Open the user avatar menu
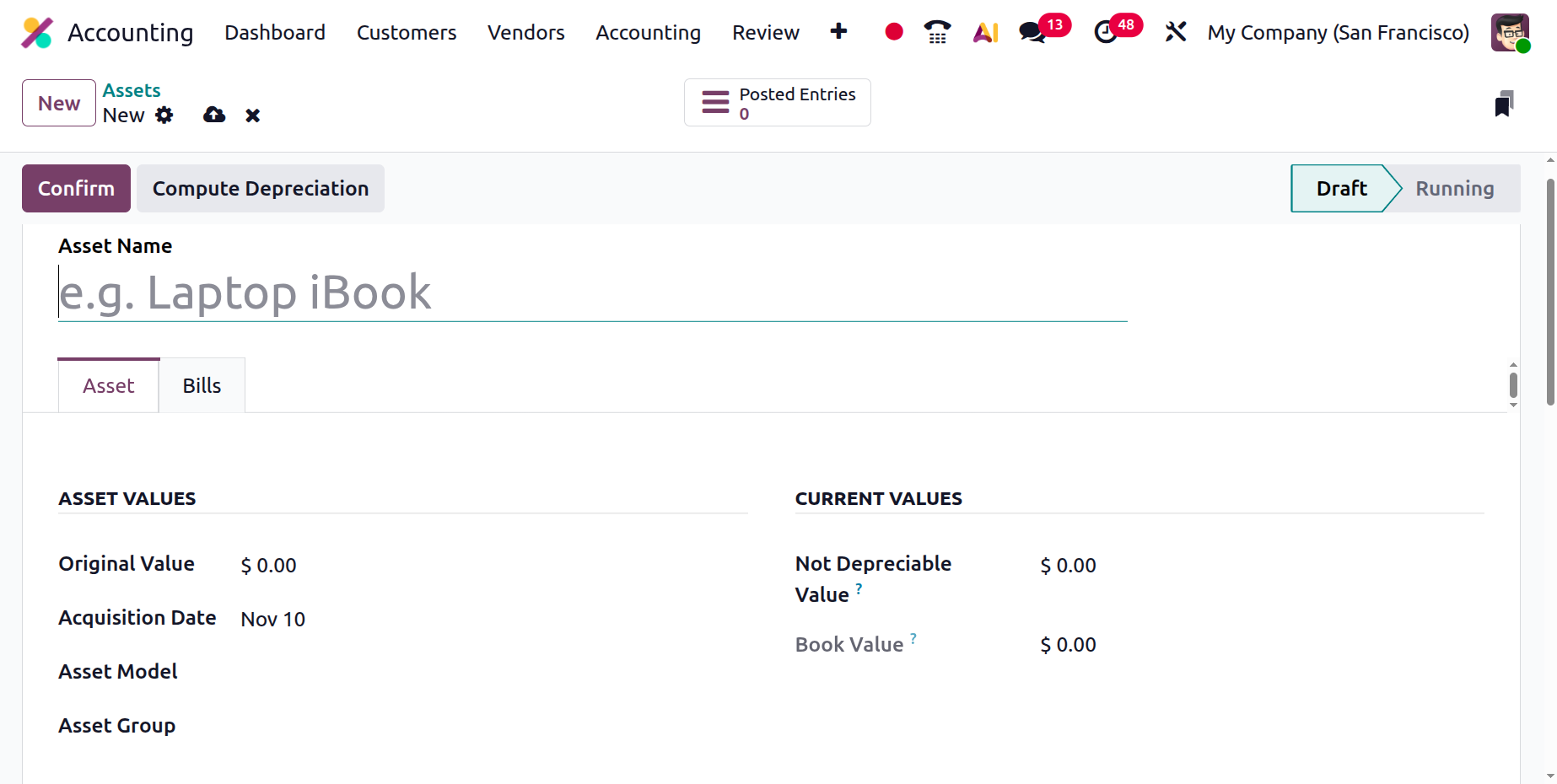 coord(1509,33)
